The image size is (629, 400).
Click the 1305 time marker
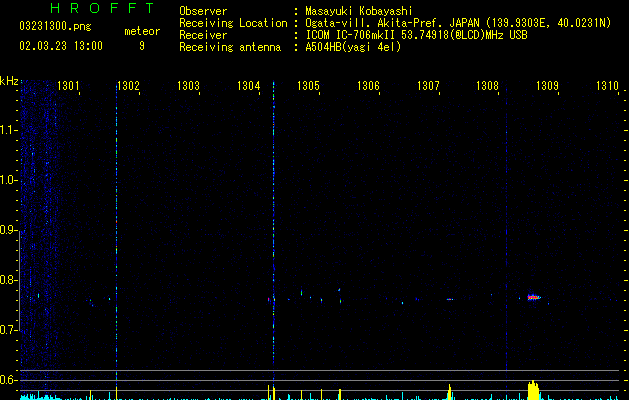click(308, 86)
